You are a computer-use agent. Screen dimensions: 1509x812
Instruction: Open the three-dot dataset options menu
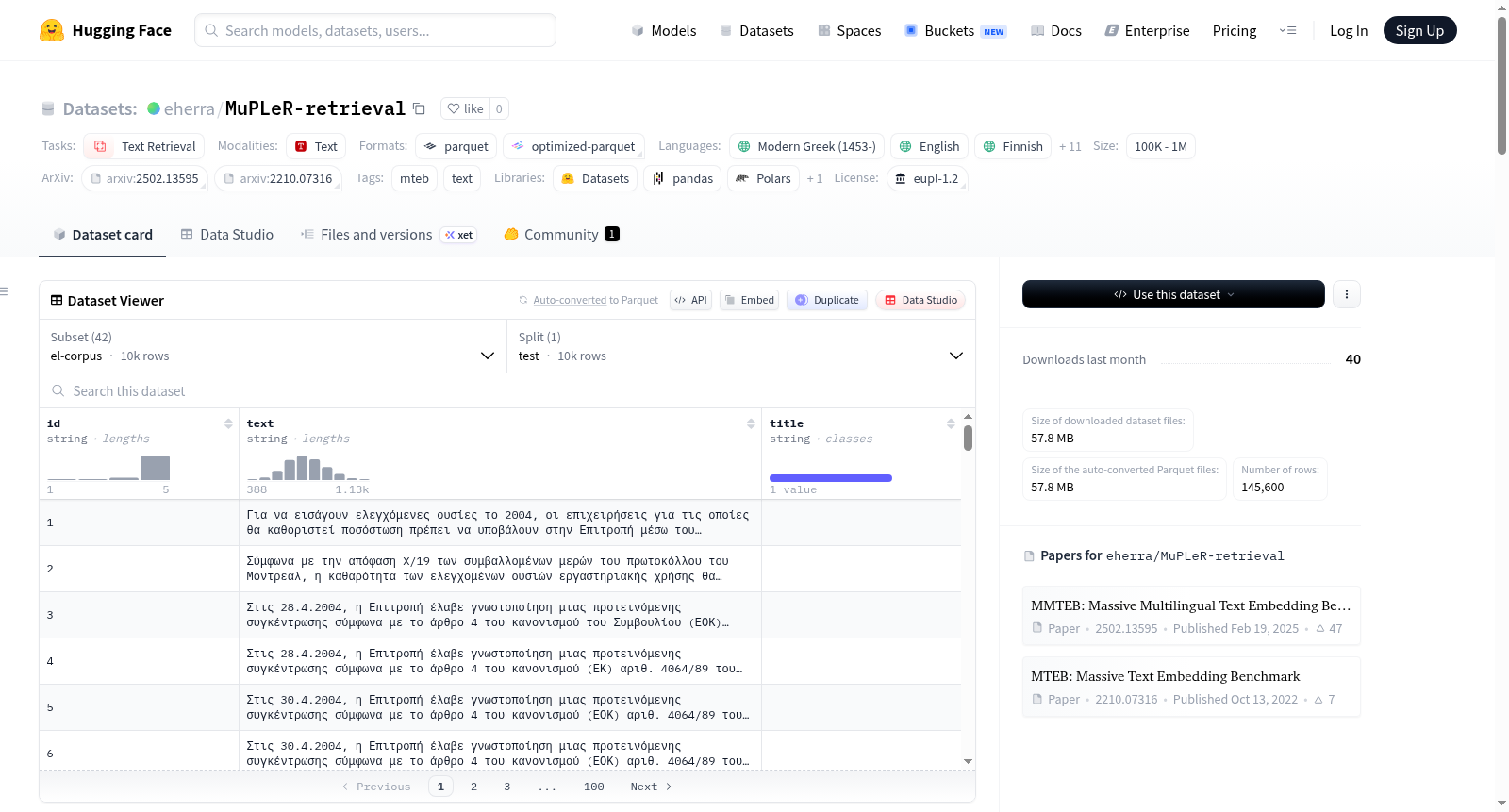pyautogui.click(x=1346, y=294)
